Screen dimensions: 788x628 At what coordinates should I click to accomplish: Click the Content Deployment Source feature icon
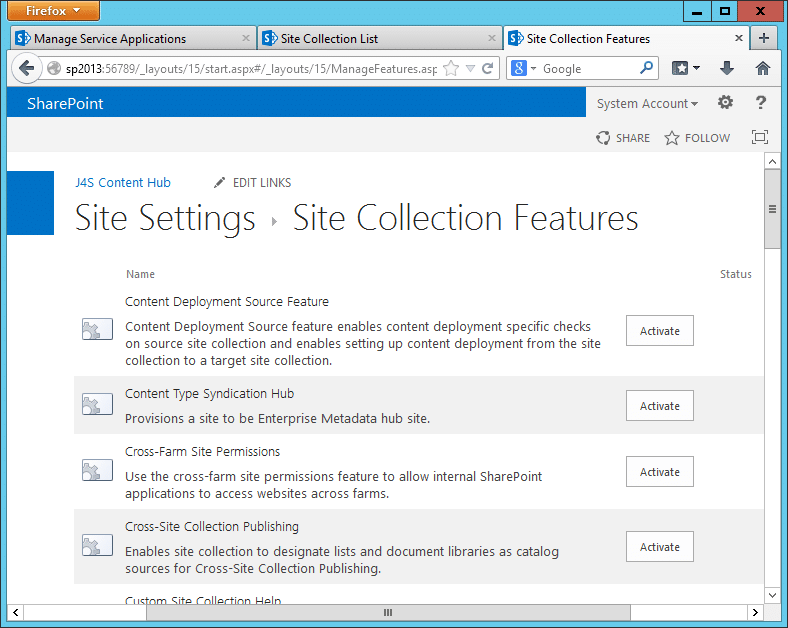tap(97, 330)
